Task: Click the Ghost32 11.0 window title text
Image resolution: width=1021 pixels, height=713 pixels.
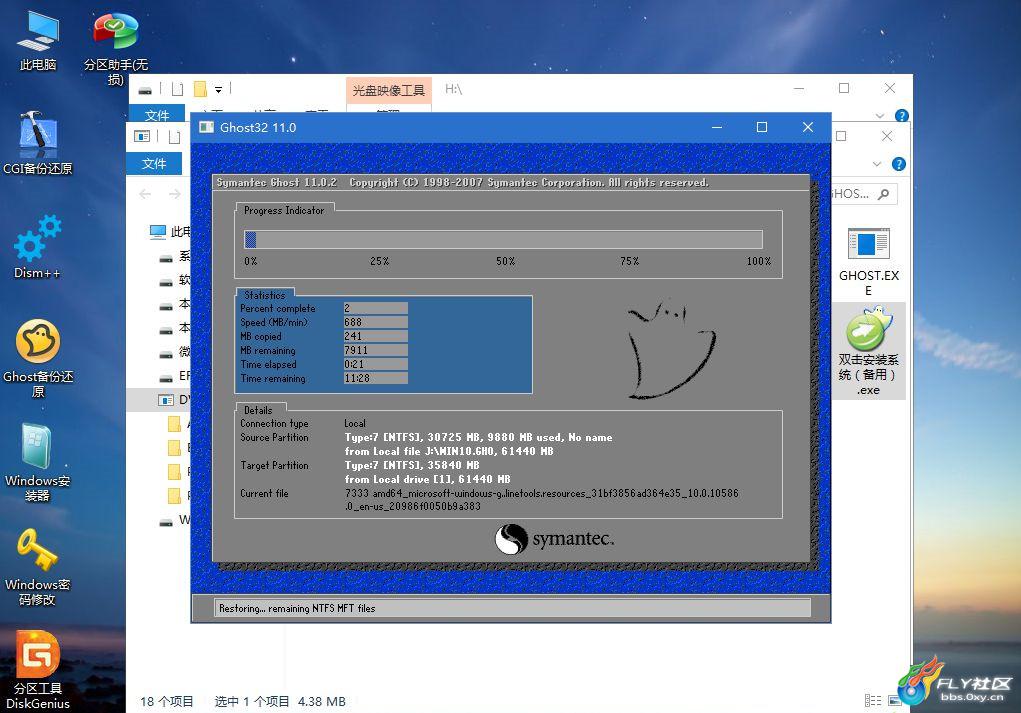Action: (258, 128)
